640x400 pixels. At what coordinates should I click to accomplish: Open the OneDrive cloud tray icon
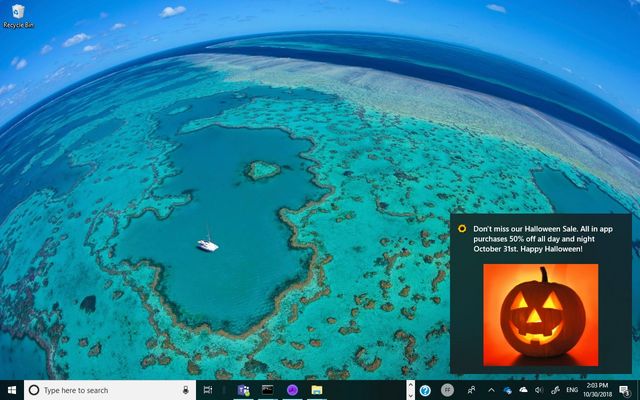[x=523, y=390]
